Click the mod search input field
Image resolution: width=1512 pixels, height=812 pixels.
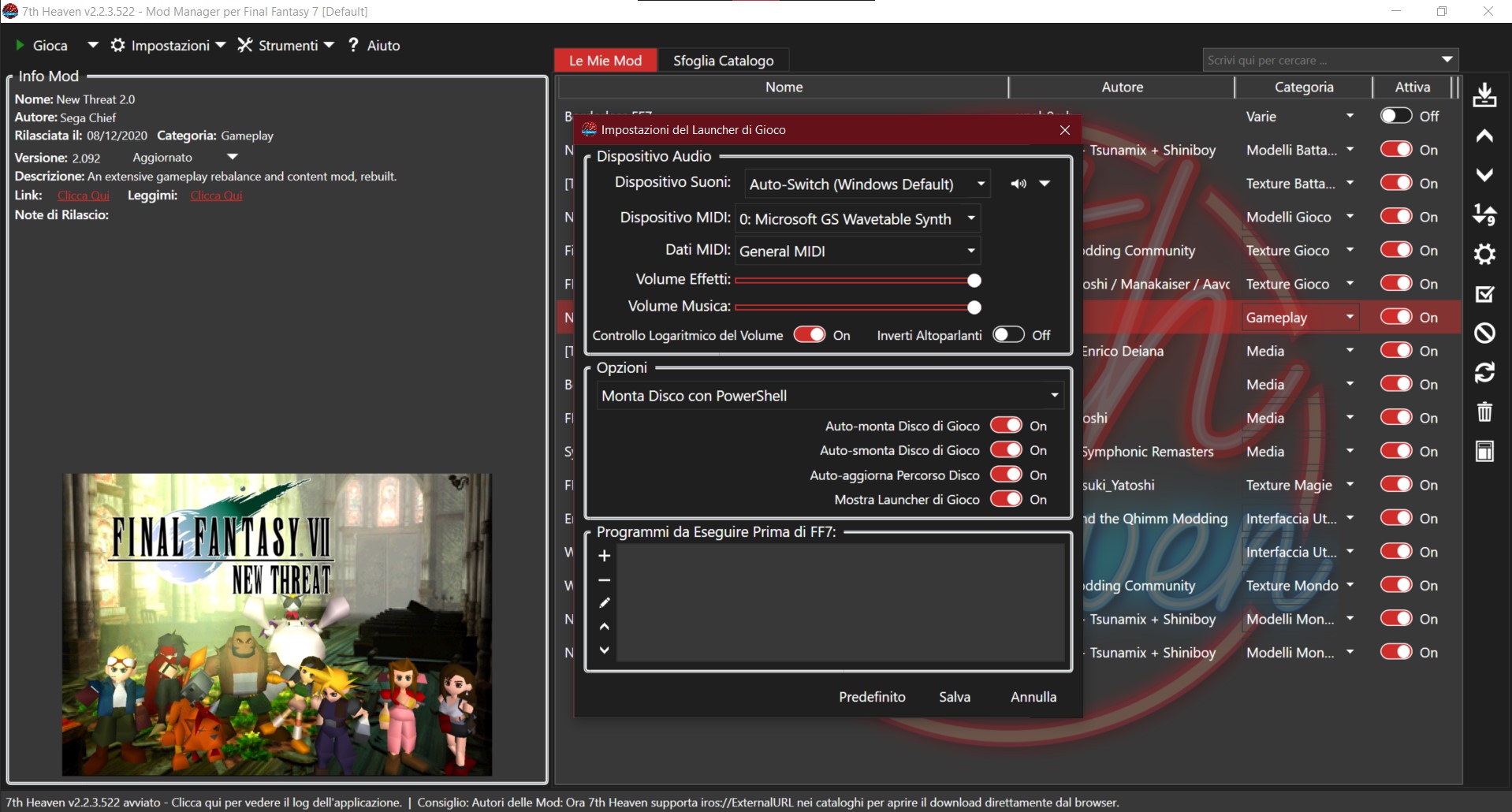coord(1320,60)
